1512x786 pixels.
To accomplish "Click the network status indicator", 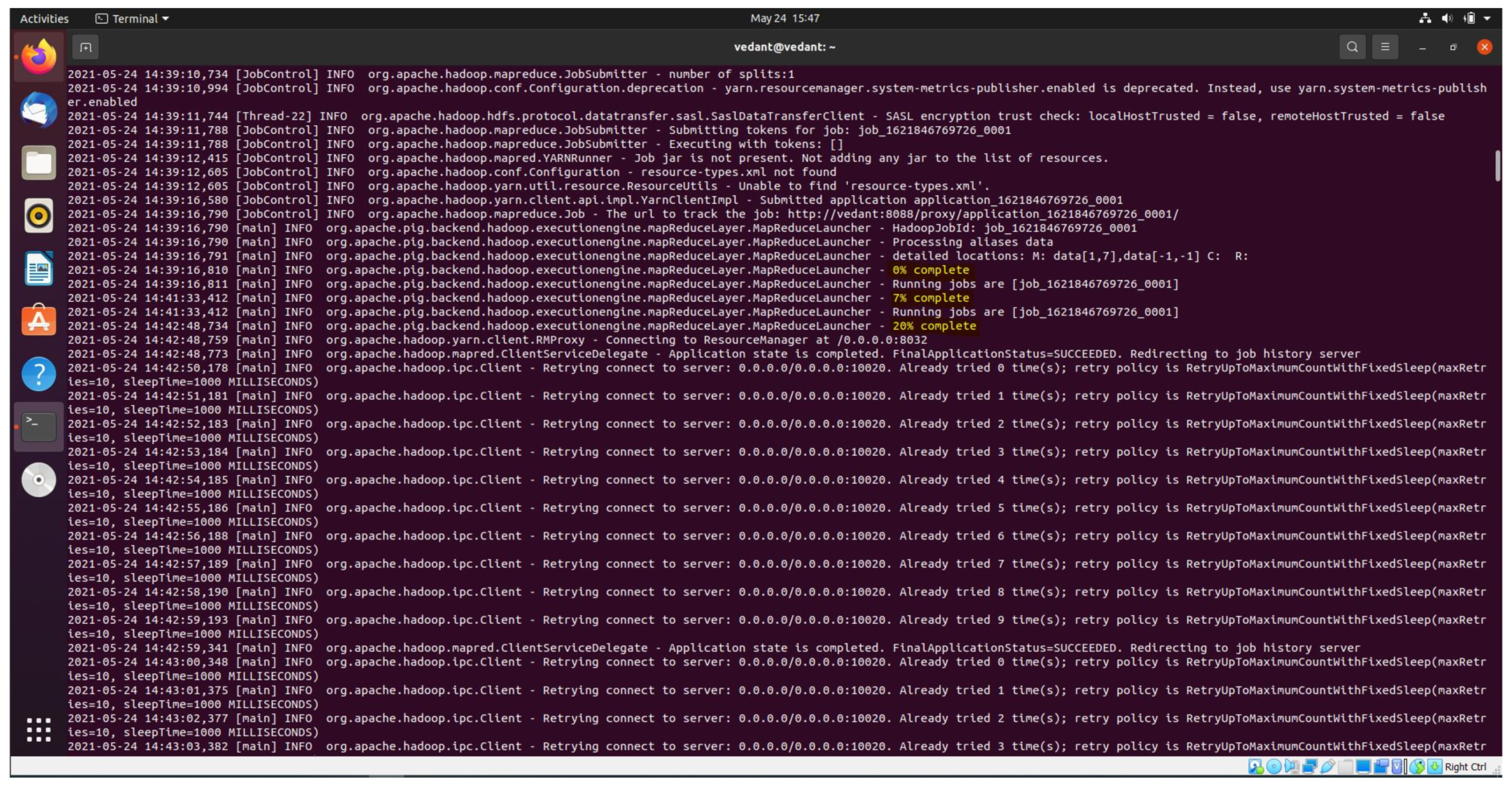I will tap(1425, 18).
